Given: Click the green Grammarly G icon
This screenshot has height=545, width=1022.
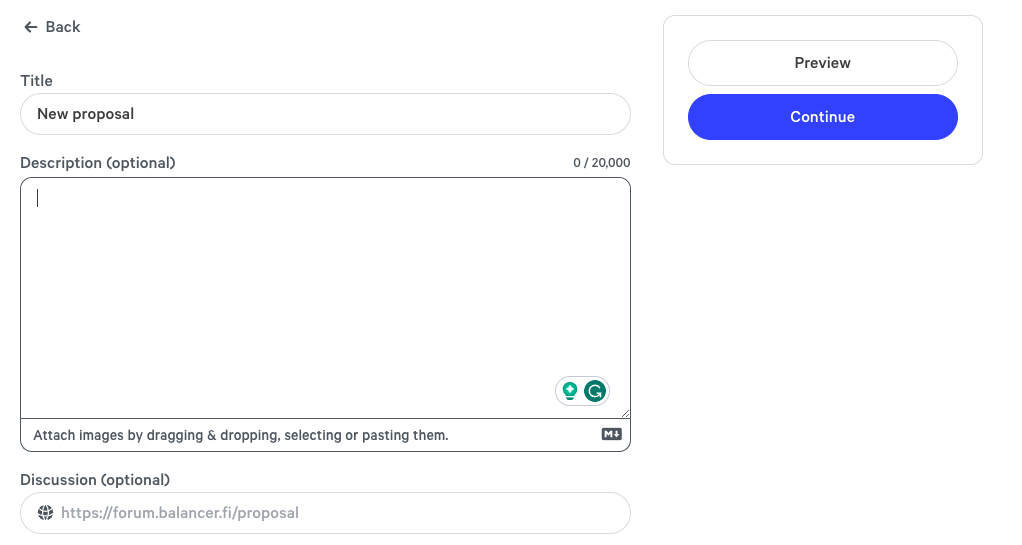Looking at the screenshot, I should pos(595,391).
